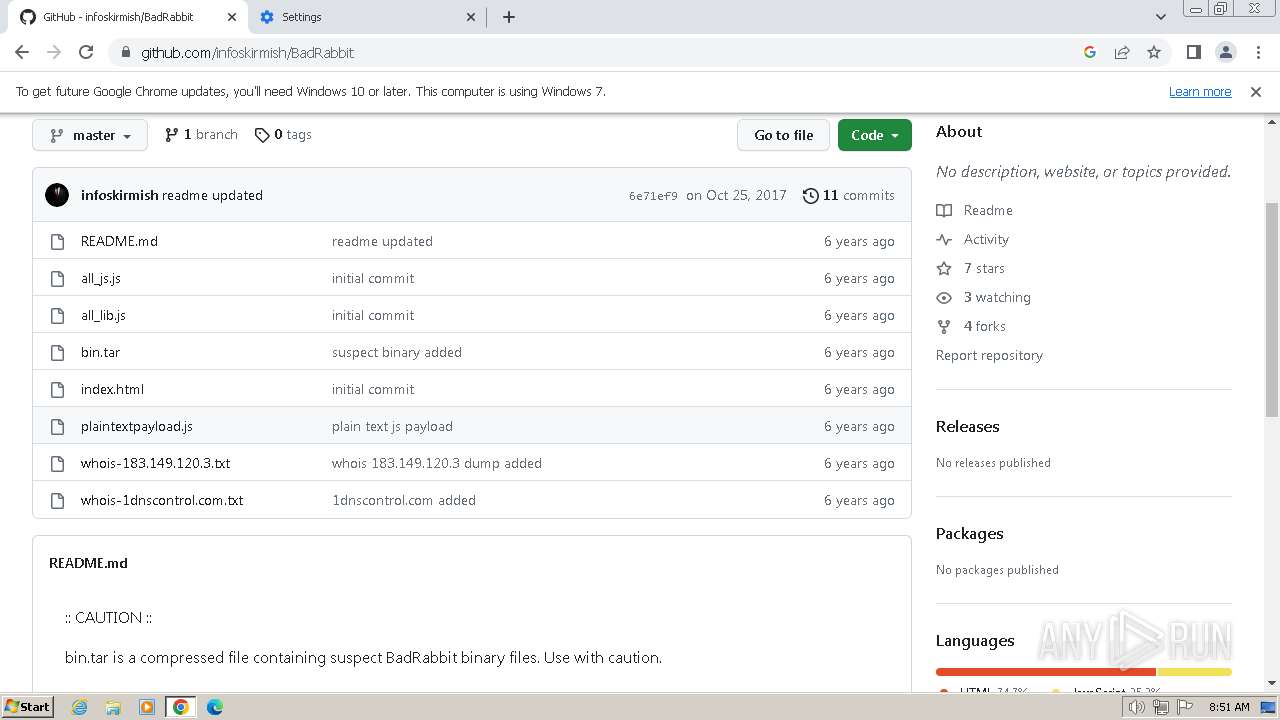Click the 'suspect binary added' commit message
1280x720 pixels.
pos(397,352)
